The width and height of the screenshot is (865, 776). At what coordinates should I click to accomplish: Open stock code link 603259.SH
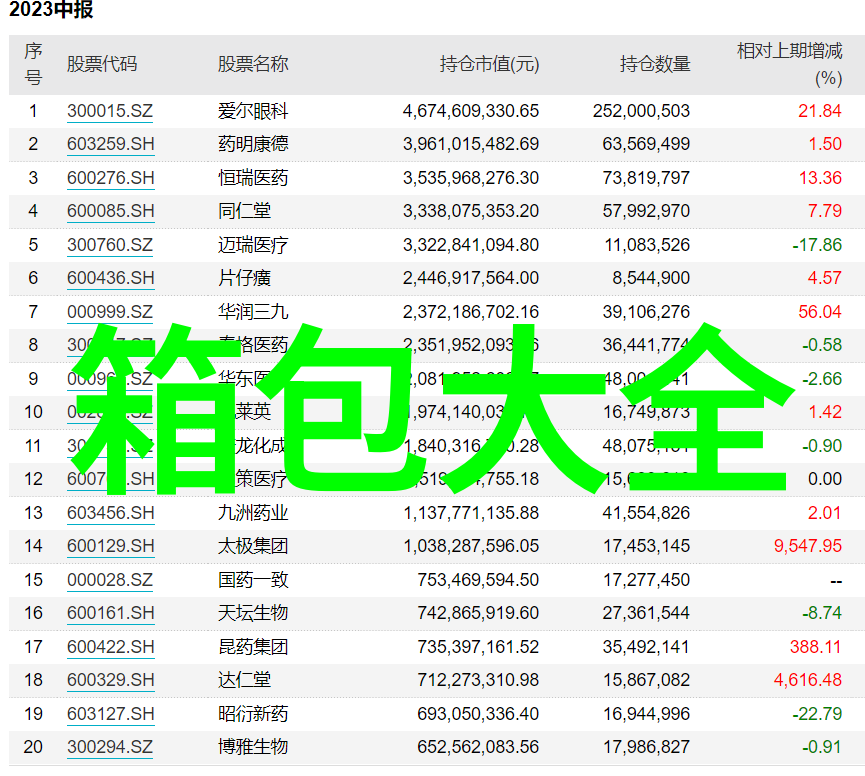110,145
